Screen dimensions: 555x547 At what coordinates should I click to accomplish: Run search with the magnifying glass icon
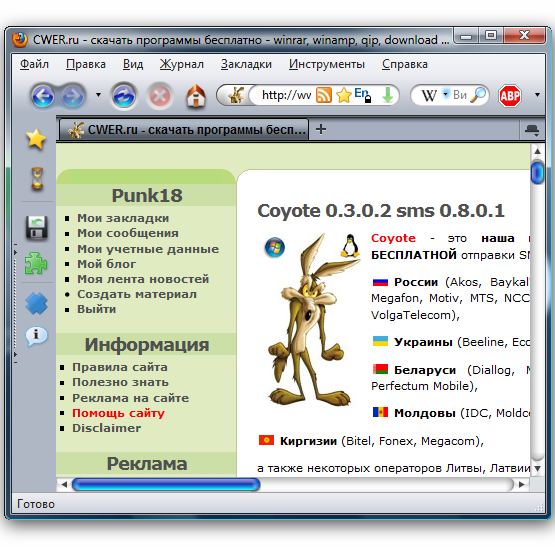pos(478,95)
